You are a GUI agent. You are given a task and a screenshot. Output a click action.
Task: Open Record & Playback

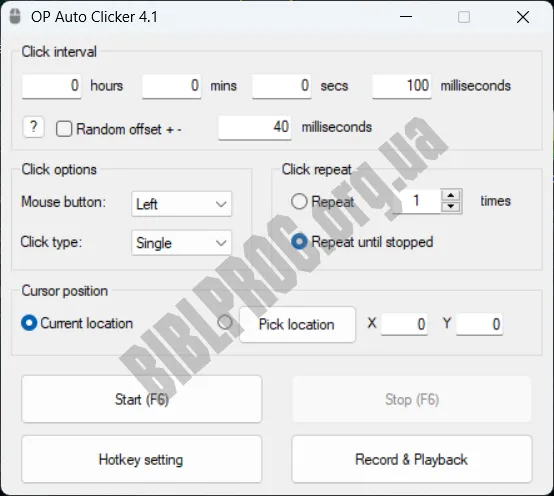click(x=412, y=459)
